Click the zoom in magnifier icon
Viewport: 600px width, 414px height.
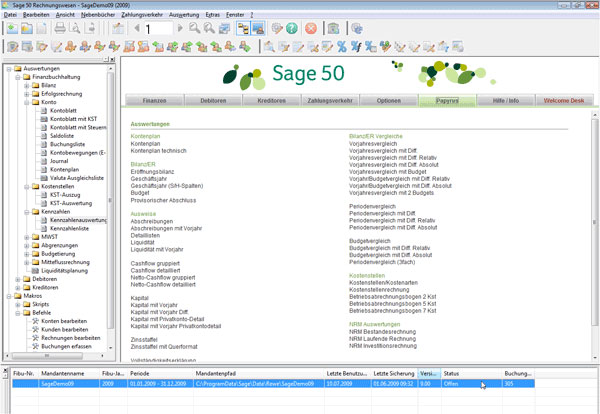pos(194,28)
